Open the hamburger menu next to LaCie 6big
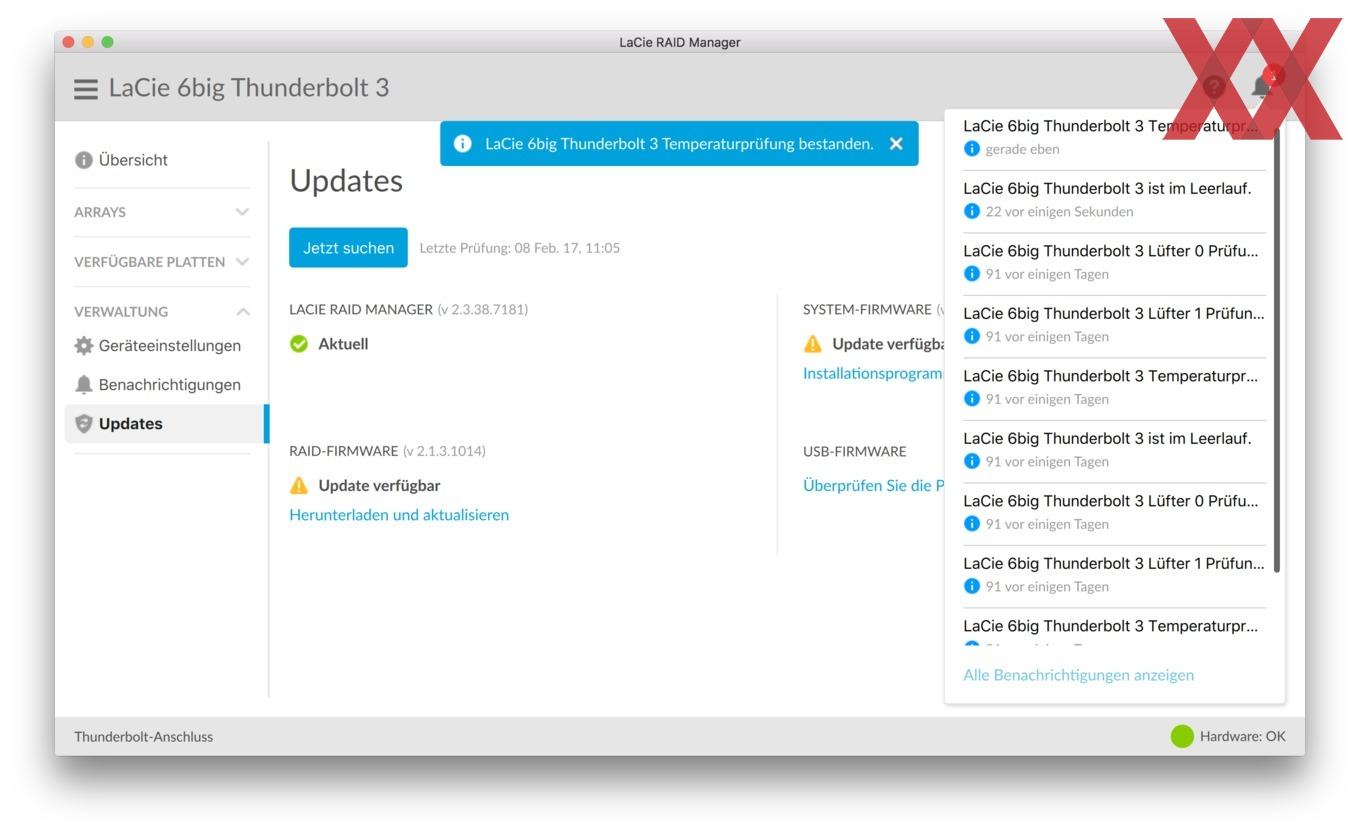The height and width of the screenshot is (834, 1360). 86,89
